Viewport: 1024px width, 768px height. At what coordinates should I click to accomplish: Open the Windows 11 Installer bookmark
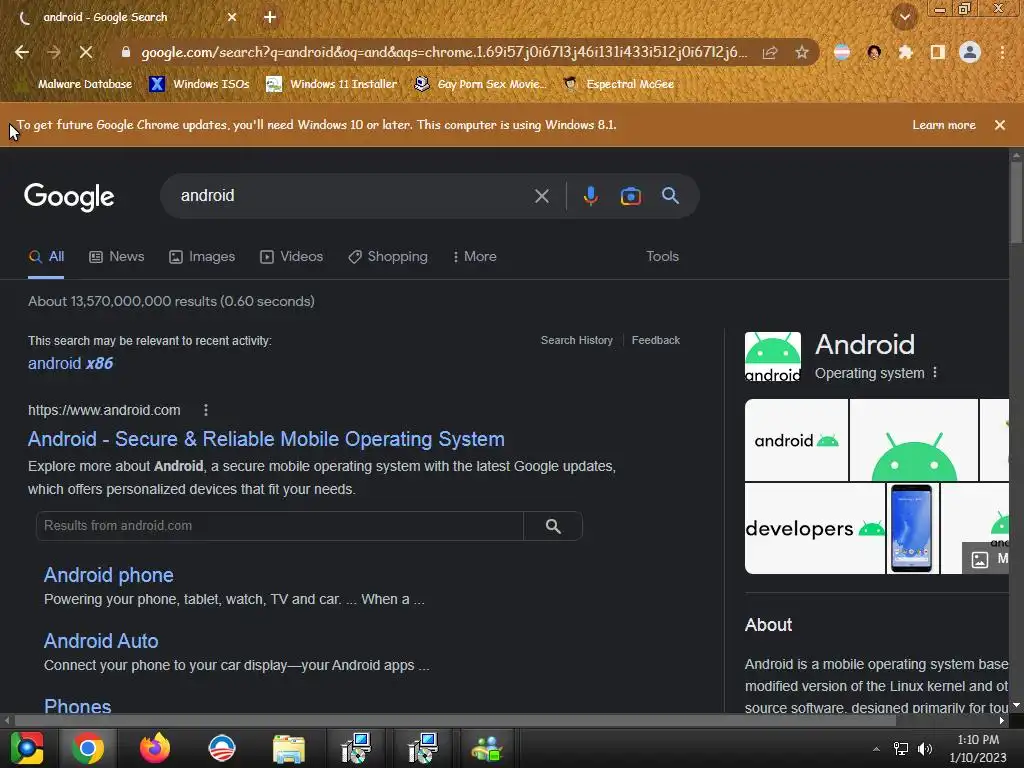click(x=332, y=84)
